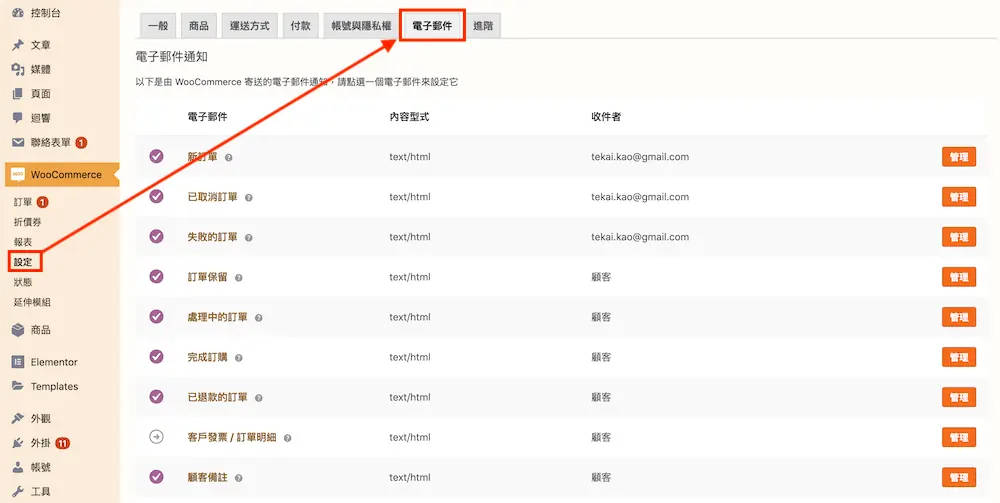Click the 工具 wrench icon
Image resolution: width=1000 pixels, height=503 pixels.
pyautogui.click(x=18, y=491)
